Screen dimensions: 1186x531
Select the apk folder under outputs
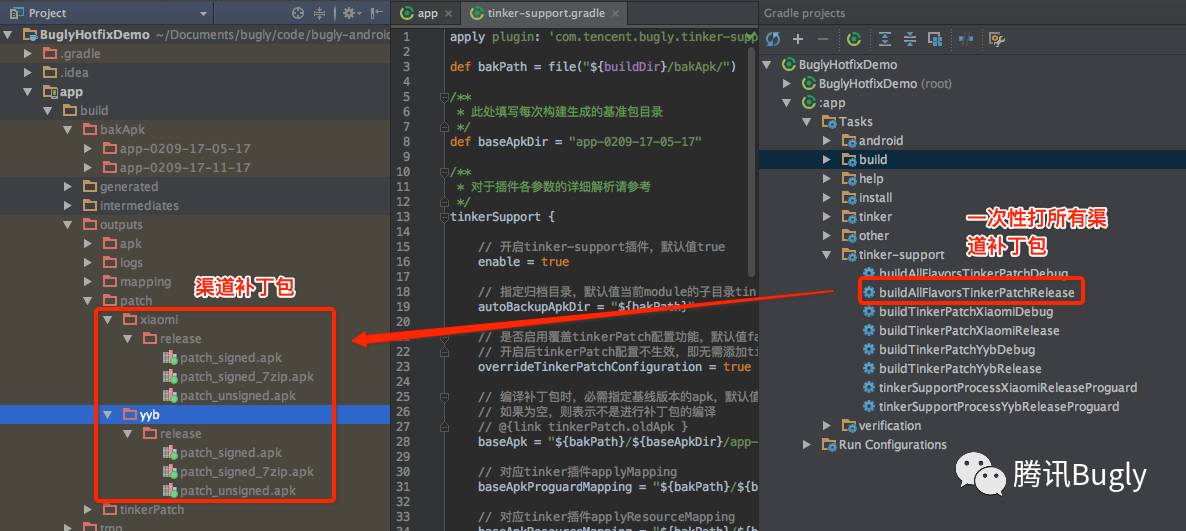click(123, 244)
